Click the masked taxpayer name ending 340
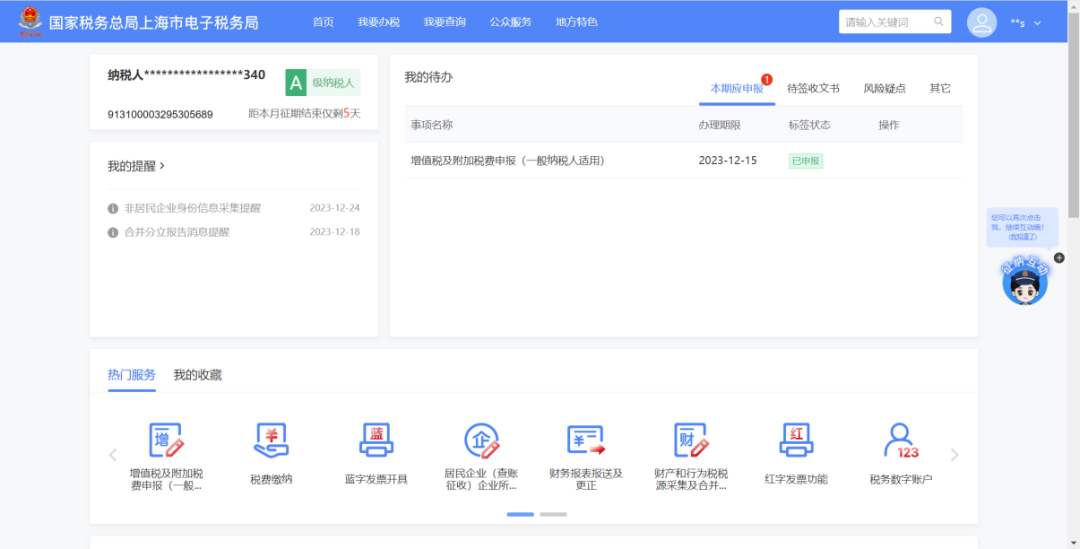 tap(187, 75)
